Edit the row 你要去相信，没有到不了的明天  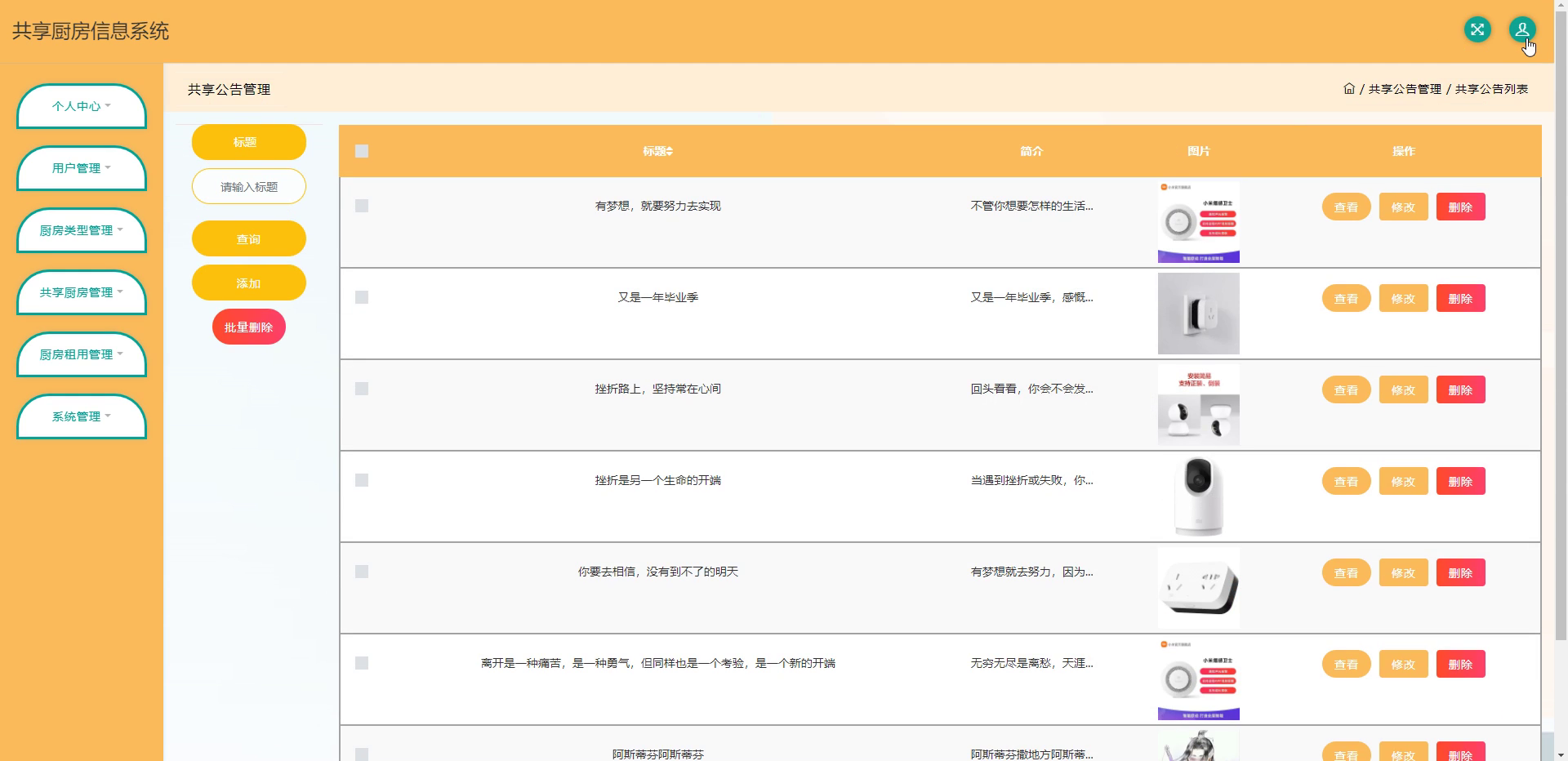(1403, 572)
